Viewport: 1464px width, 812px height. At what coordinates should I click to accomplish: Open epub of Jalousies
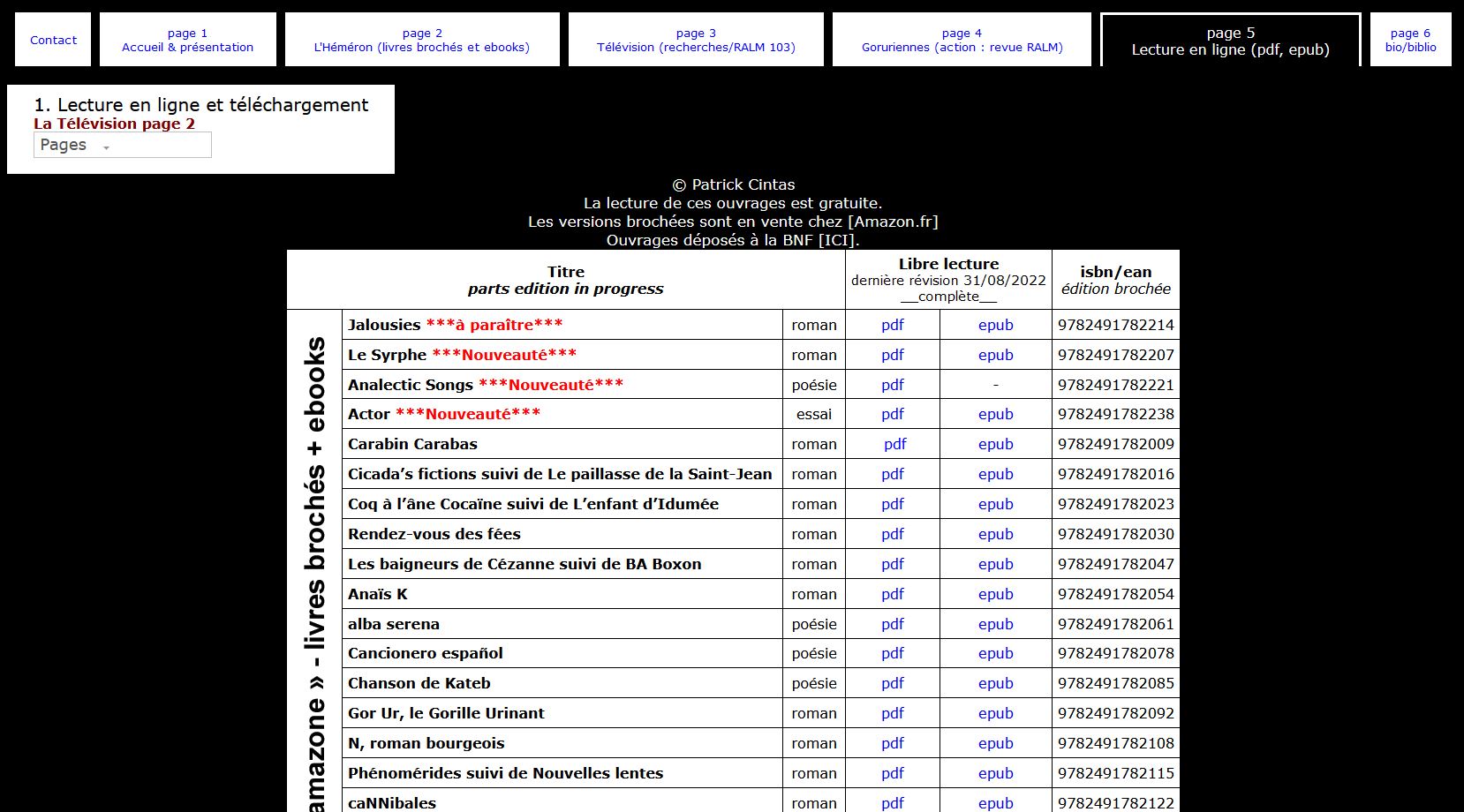coord(995,325)
